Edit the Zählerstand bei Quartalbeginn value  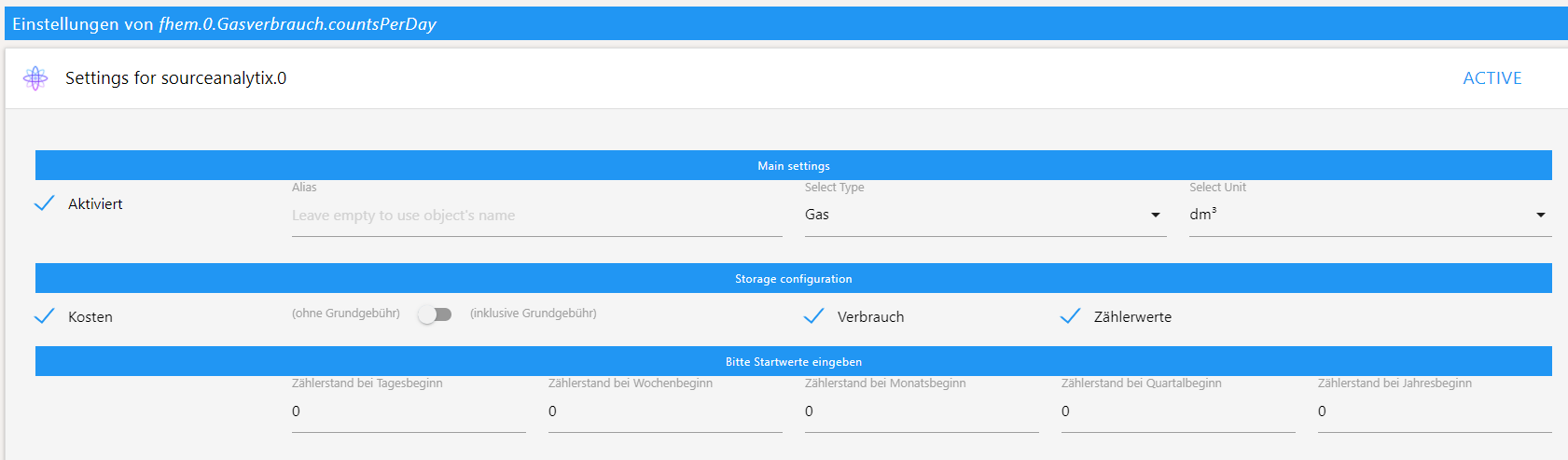tap(1178, 411)
